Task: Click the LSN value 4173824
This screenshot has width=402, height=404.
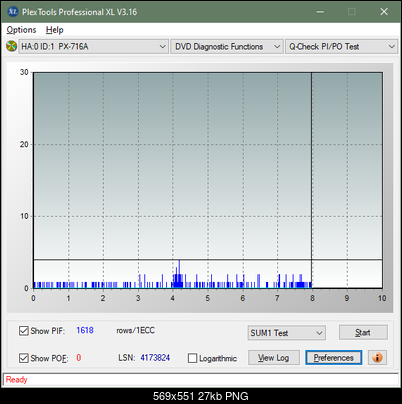Action: click(x=155, y=358)
